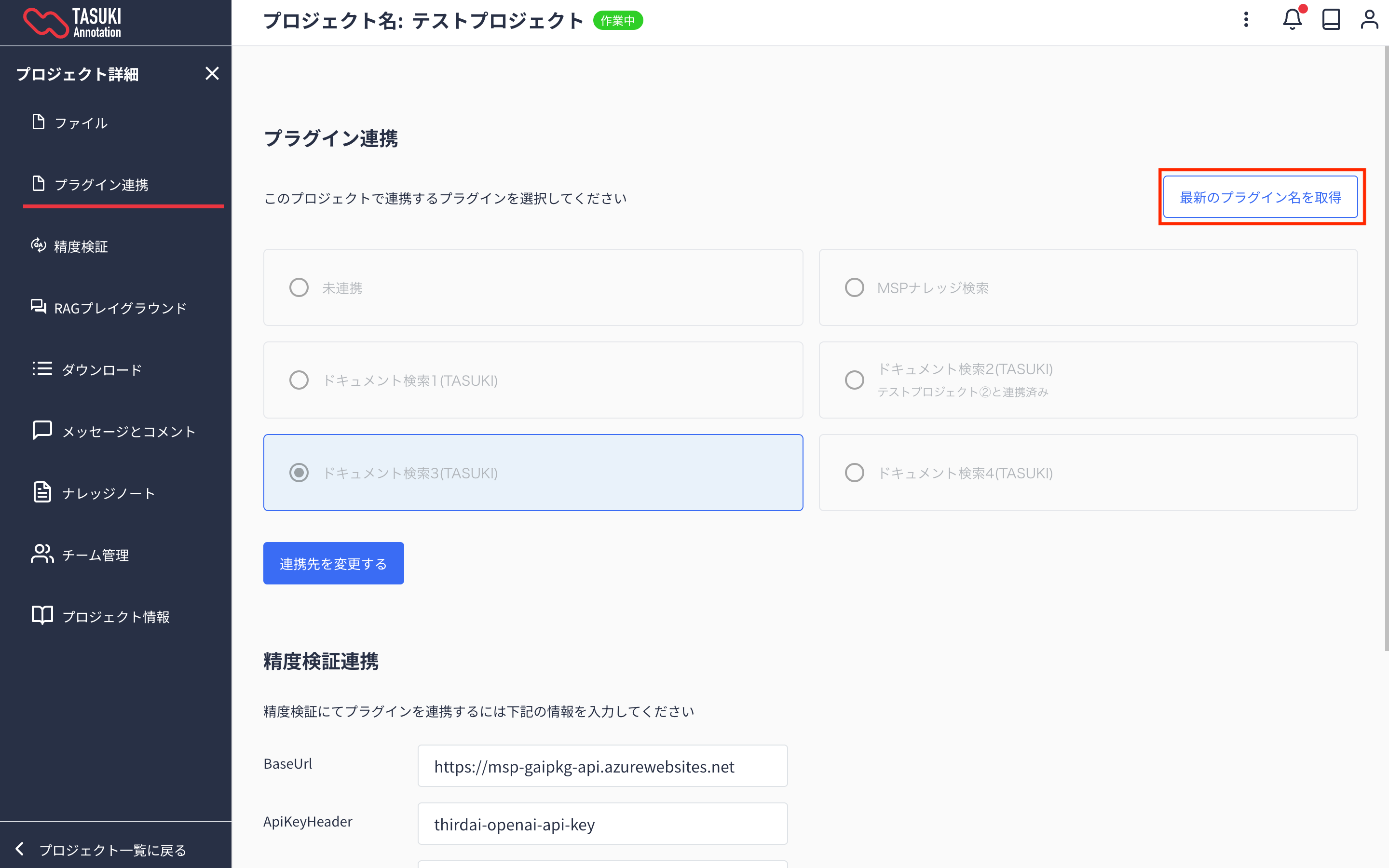Click 最新のプラグイン名を取得 button
Screen dimensions: 1389x868
click(x=1260, y=198)
